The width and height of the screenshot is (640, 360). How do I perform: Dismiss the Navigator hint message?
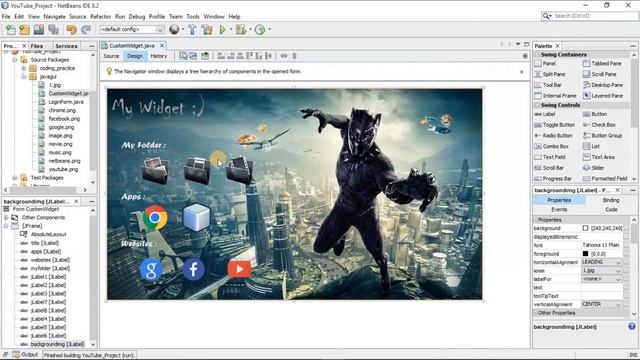click(x=522, y=72)
